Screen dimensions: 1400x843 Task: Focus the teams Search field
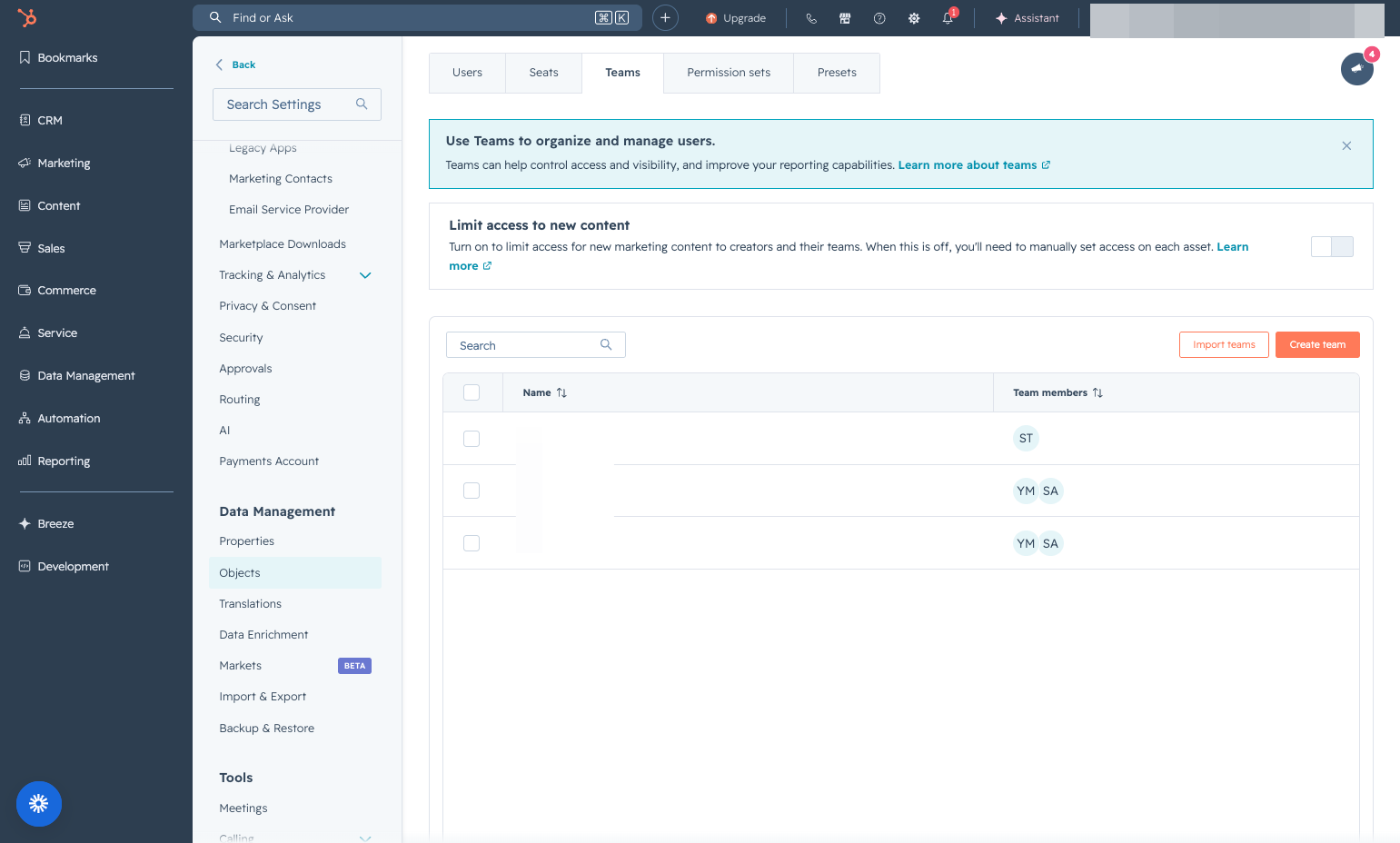click(536, 345)
